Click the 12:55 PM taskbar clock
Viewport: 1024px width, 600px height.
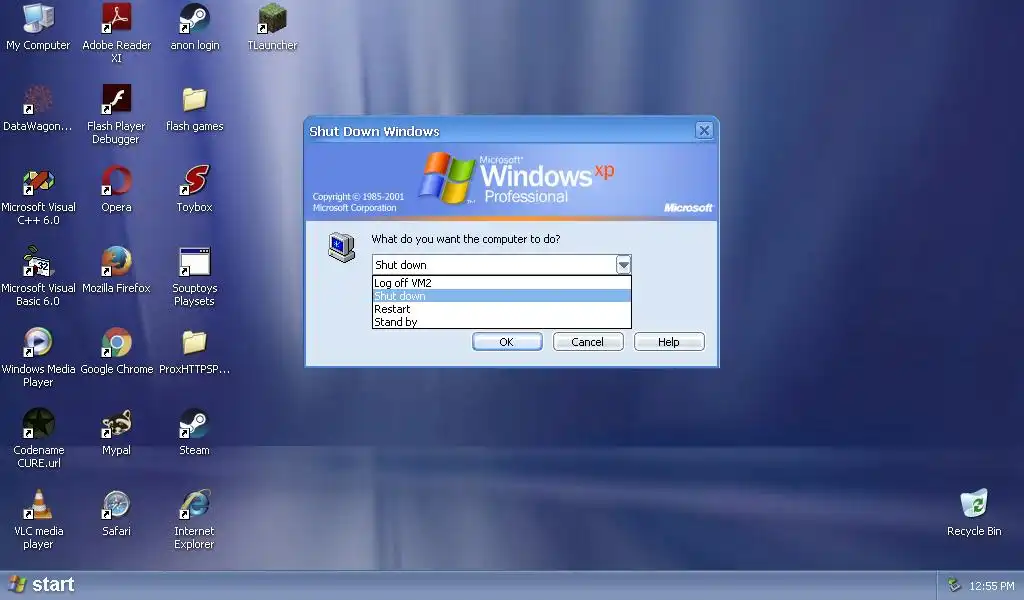(992, 586)
